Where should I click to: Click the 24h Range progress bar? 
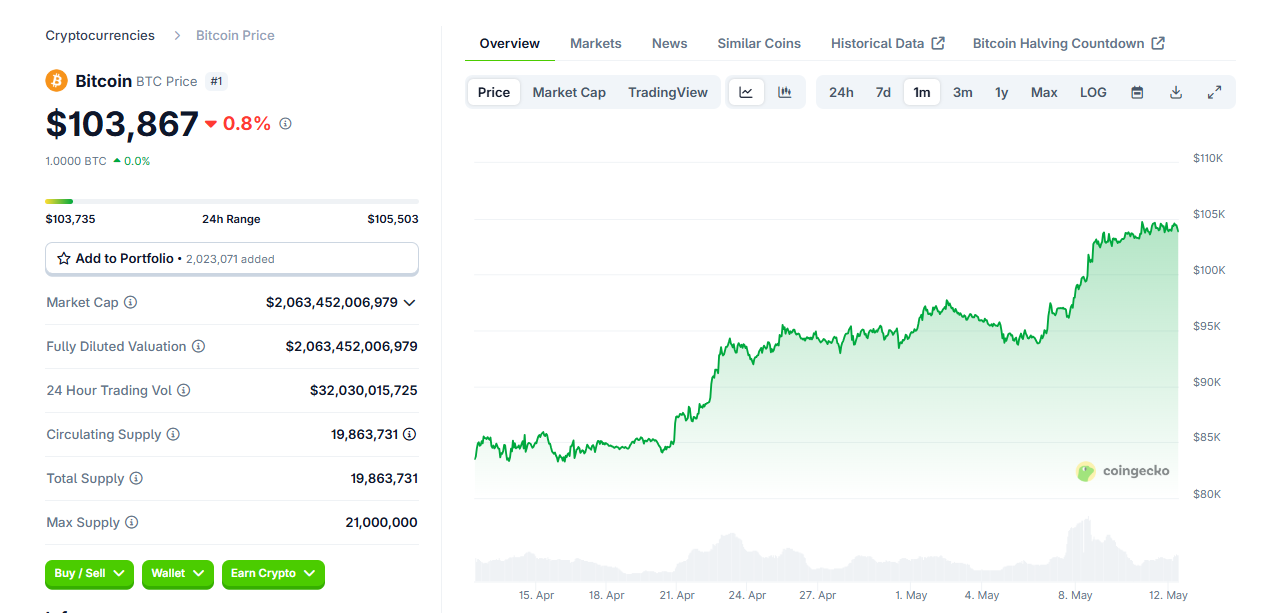pos(232,201)
